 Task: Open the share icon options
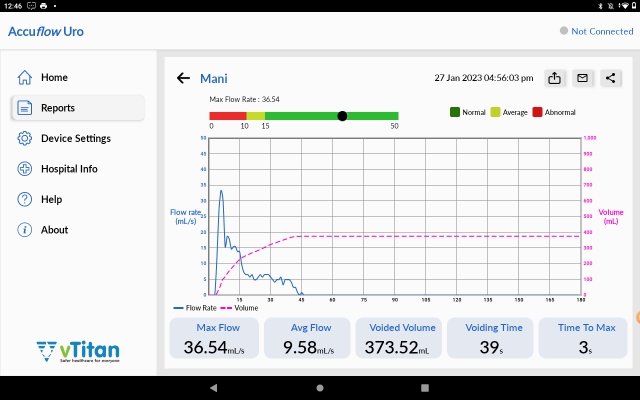611,78
